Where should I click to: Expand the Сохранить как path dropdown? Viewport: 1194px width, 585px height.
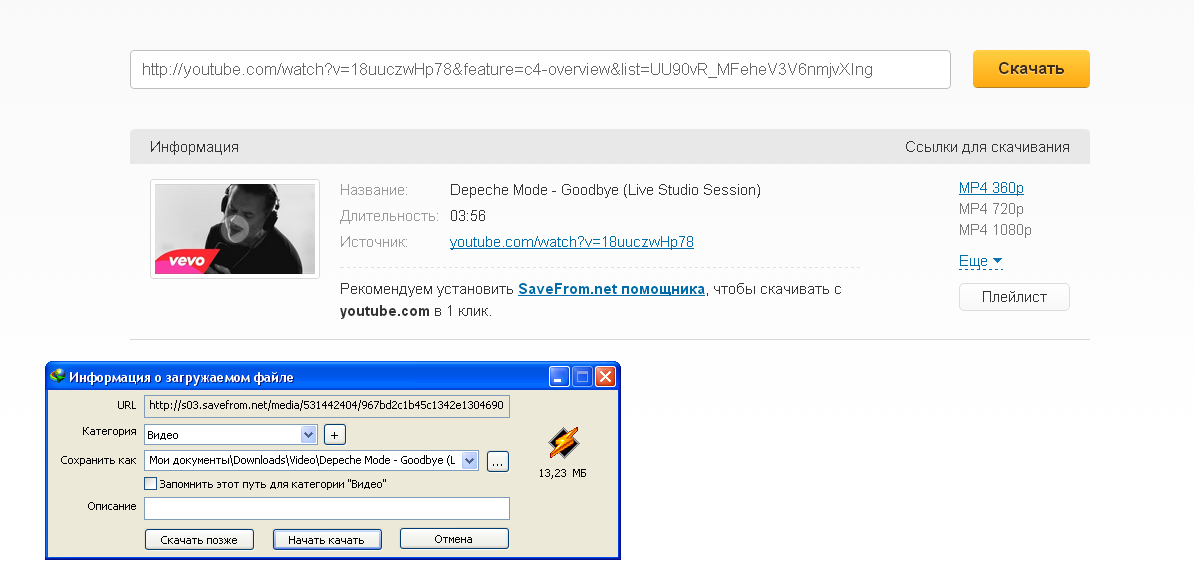(x=470, y=461)
